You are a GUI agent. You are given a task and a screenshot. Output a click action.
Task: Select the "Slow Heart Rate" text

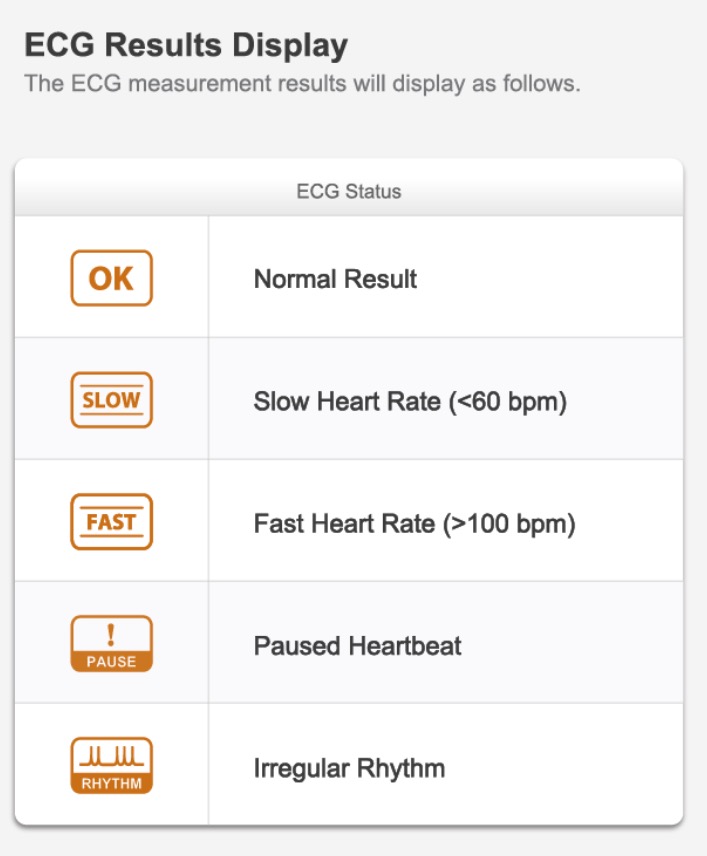[x=346, y=402]
